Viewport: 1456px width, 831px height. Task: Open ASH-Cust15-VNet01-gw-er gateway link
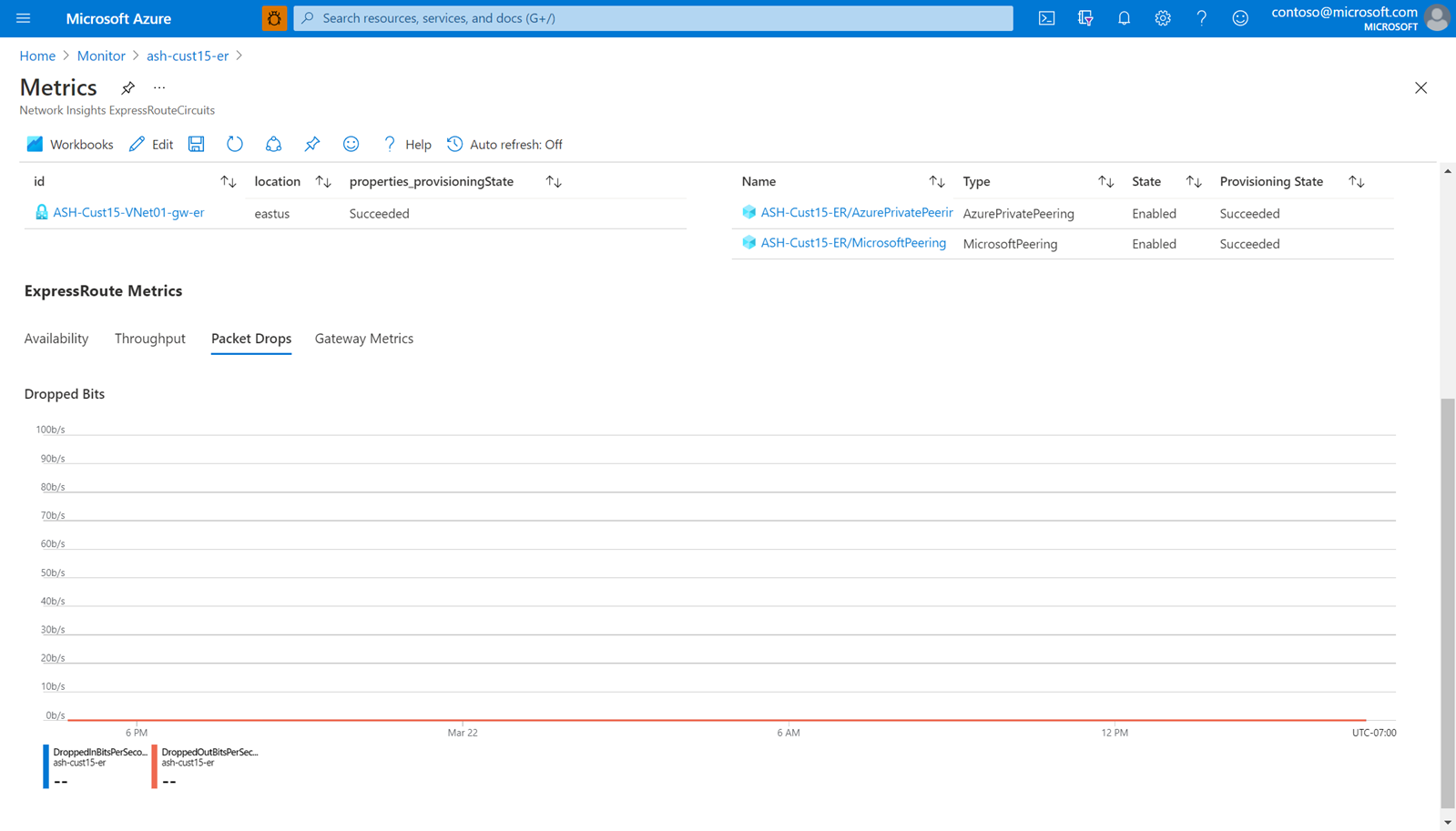click(128, 213)
